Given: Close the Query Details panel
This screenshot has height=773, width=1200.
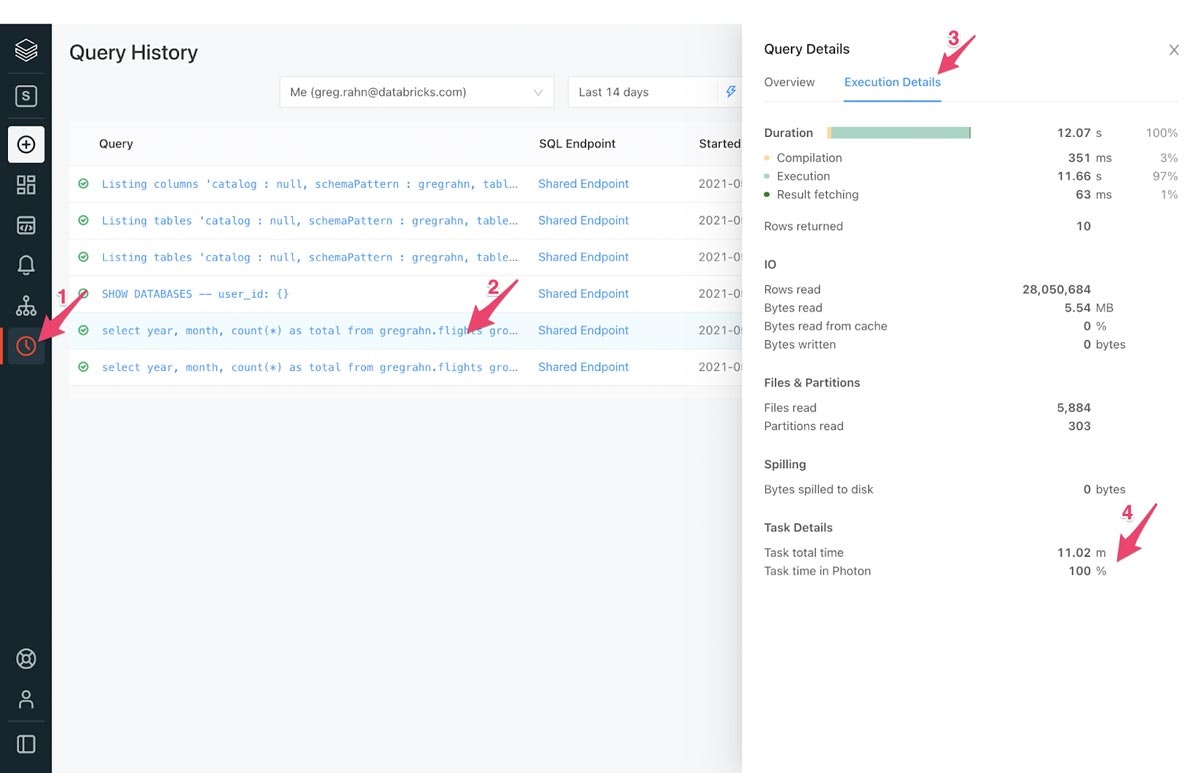Looking at the screenshot, I should pyautogui.click(x=1174, y=50).
